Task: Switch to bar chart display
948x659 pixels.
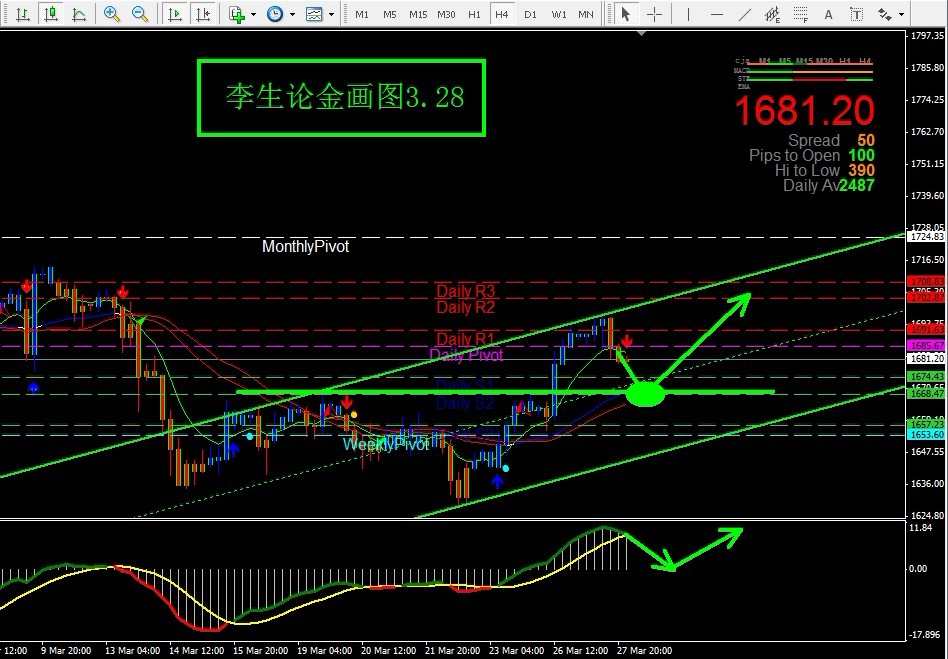Action: point(20,14)
